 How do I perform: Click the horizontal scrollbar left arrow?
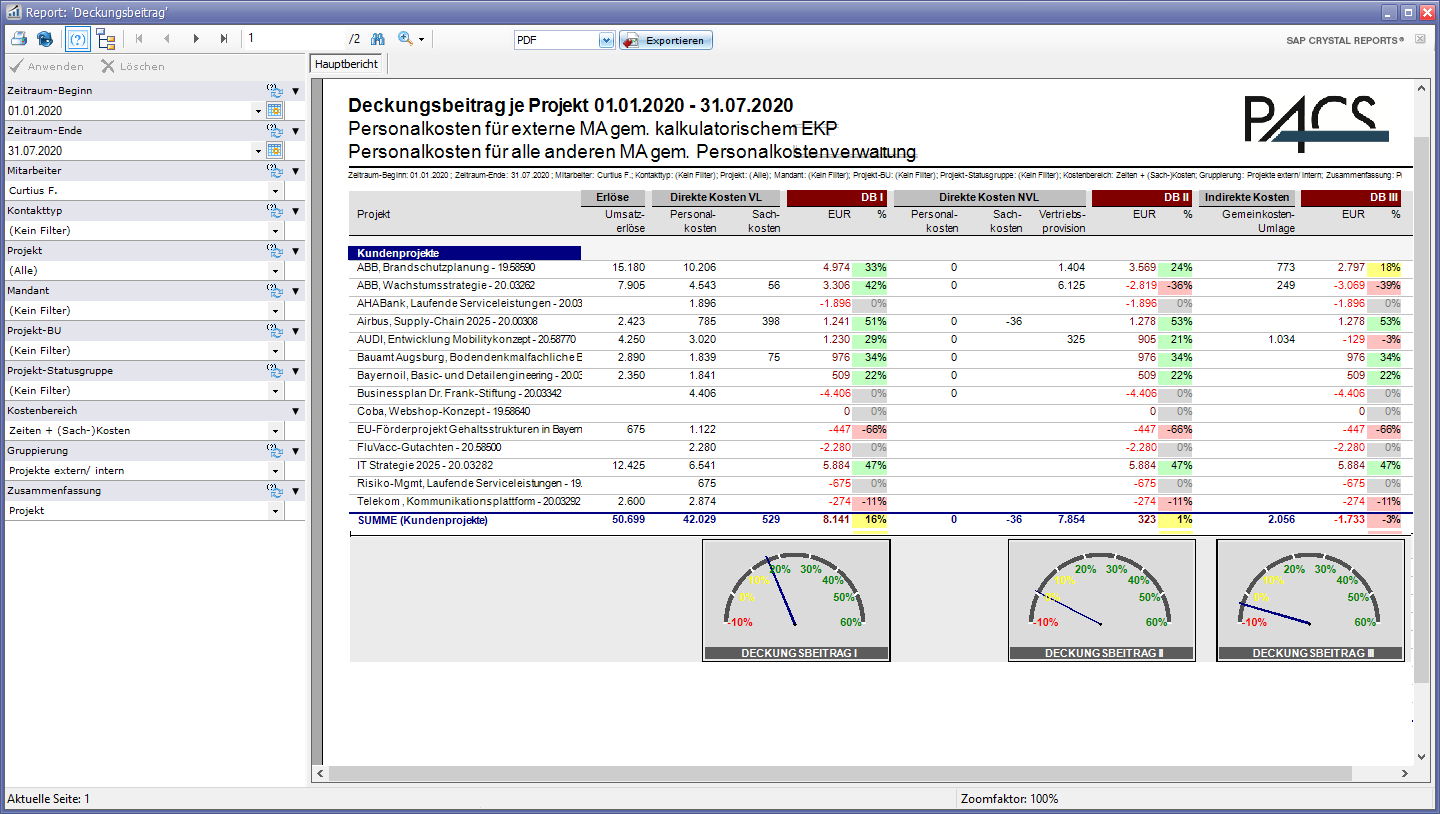coord(320,774)
